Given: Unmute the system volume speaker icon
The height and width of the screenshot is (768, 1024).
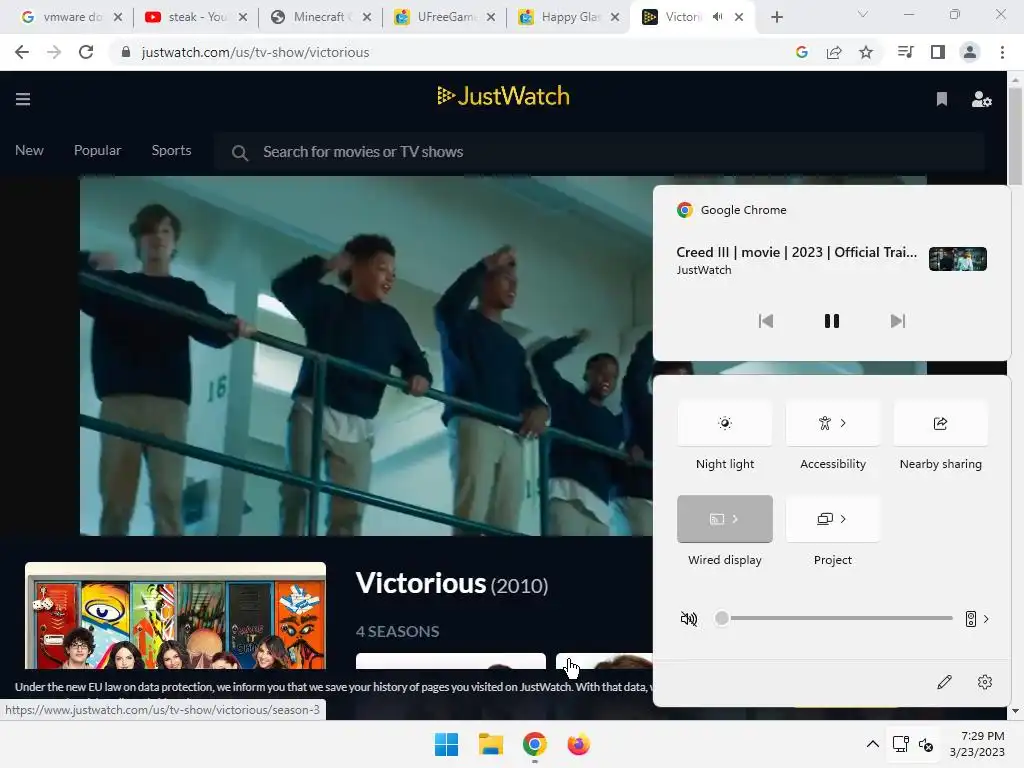Looking at the screenshot, I should tap(689, 618).
